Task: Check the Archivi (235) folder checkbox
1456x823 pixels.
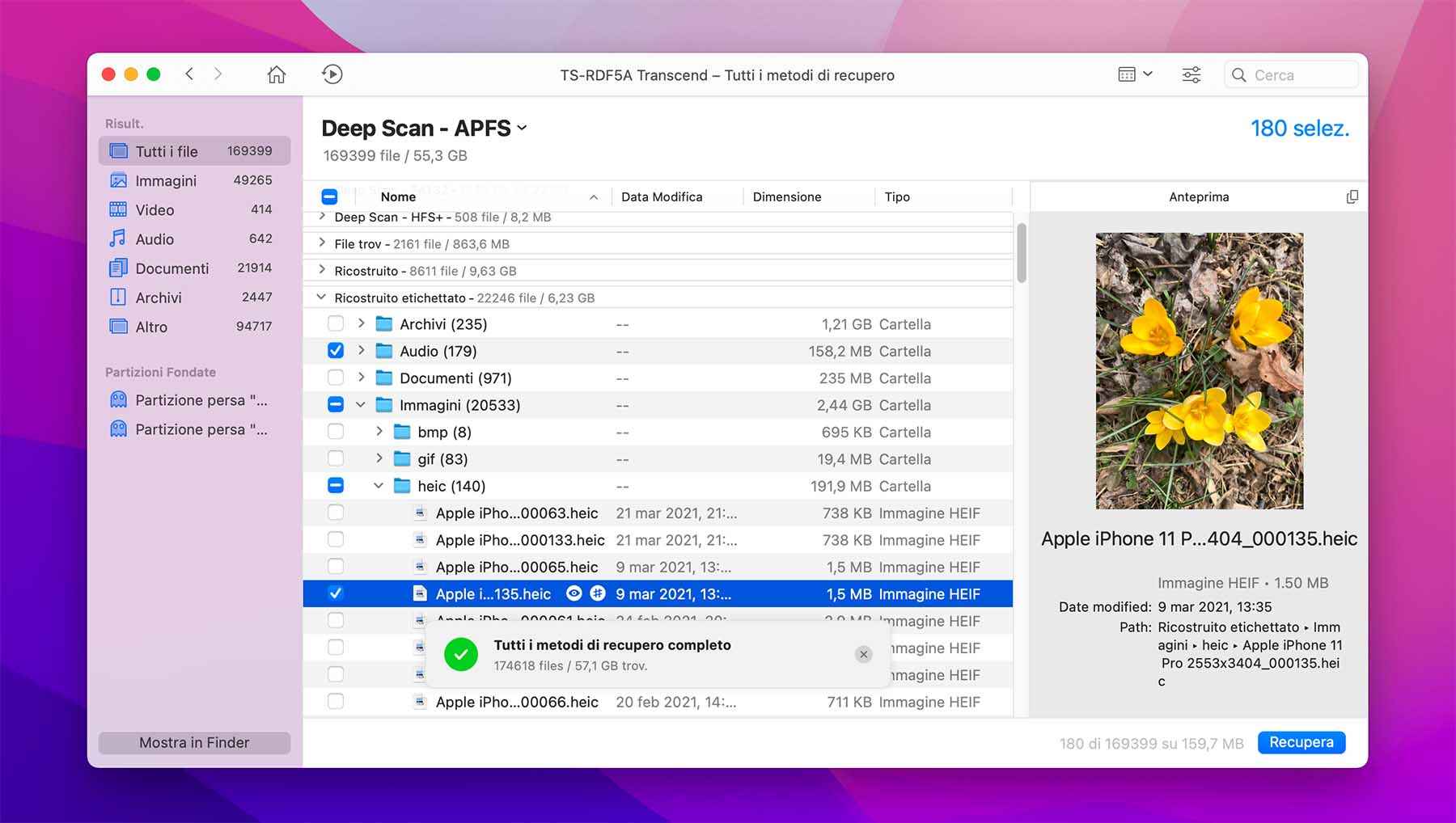Action: coord(336,324)
